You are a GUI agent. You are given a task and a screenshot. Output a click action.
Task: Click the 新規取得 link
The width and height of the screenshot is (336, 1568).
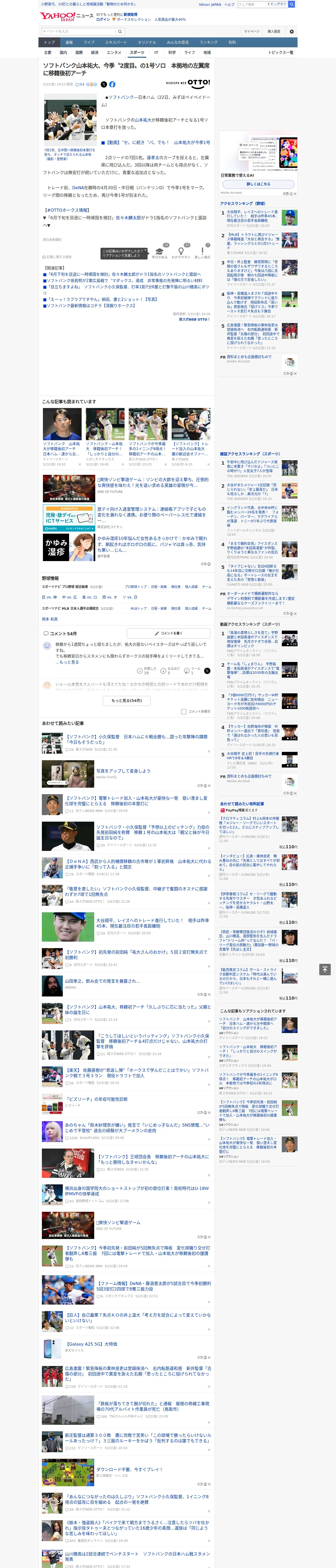(x=131, y=15)
